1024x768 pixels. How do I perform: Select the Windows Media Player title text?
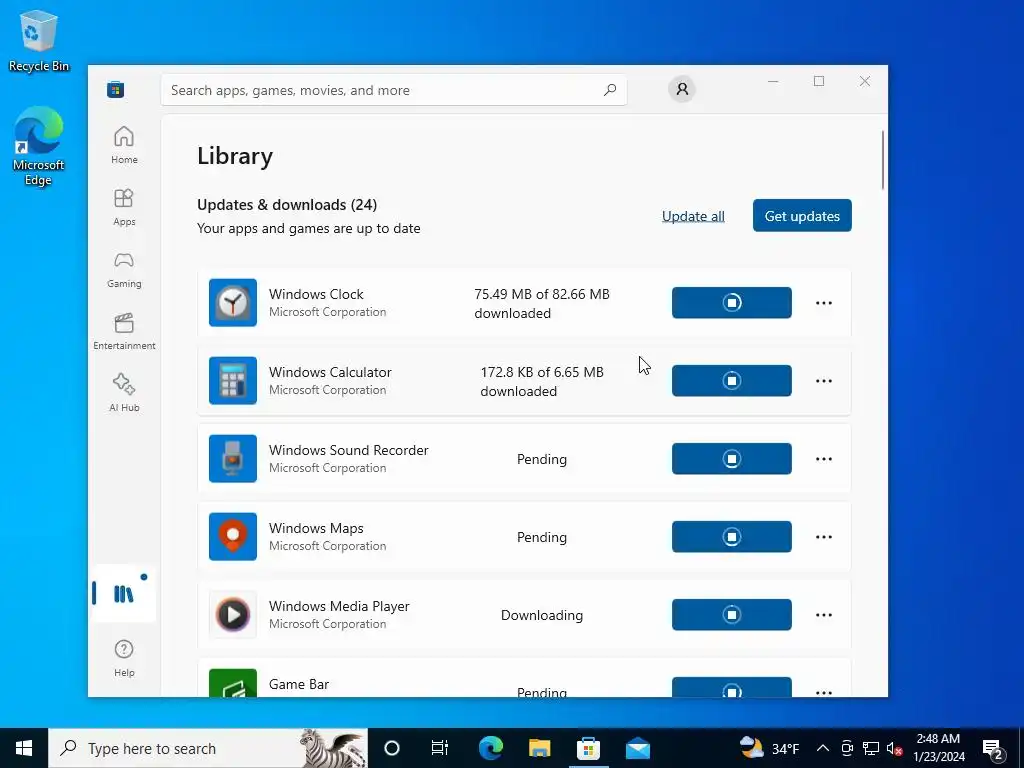(339, 606)
